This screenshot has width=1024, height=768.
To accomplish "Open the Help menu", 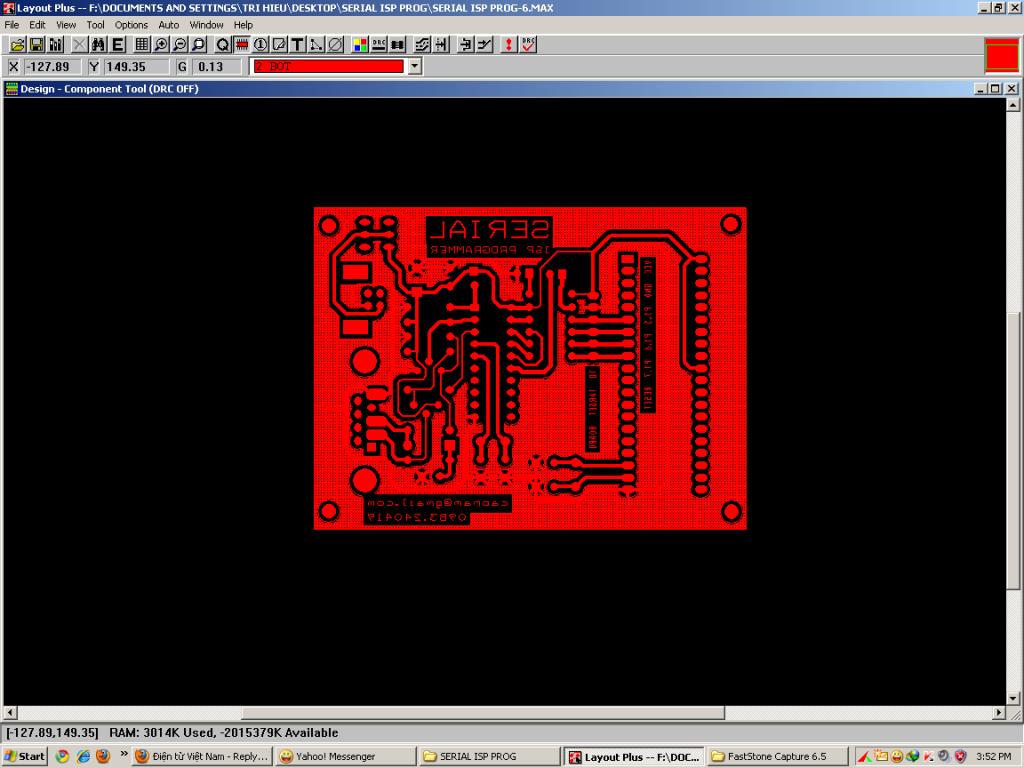I will point(243,25).
